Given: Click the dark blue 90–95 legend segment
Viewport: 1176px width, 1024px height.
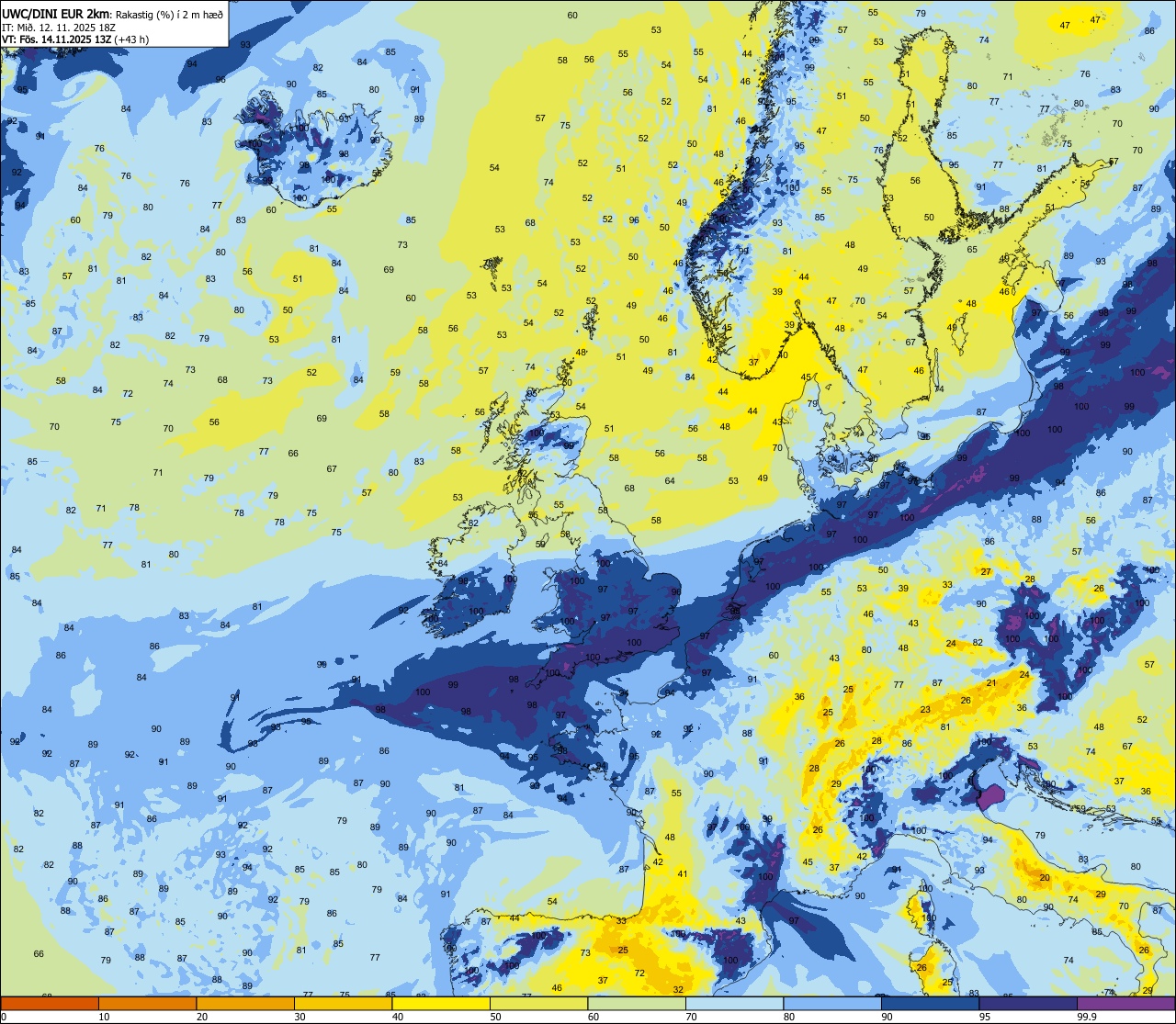Looking at the screenshot, I should (x=930, y=1004).
